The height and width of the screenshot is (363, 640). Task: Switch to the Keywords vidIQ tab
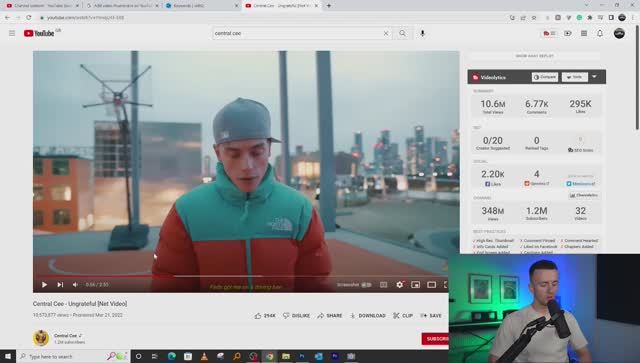(202, 6)
